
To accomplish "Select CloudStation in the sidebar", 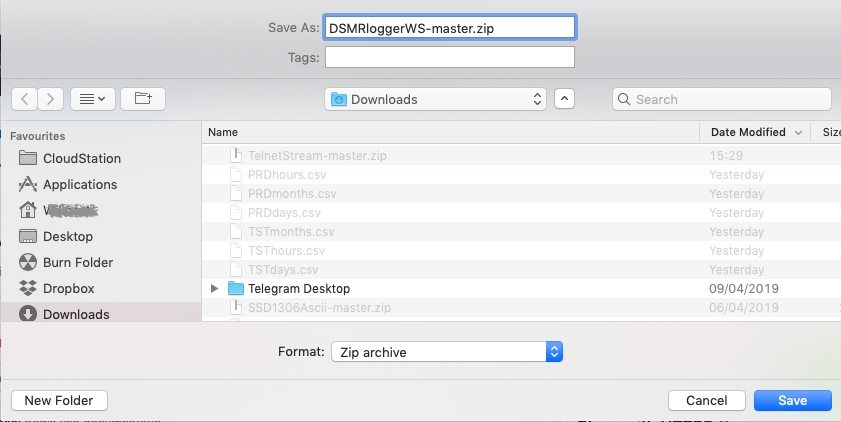I will point(81,158).
